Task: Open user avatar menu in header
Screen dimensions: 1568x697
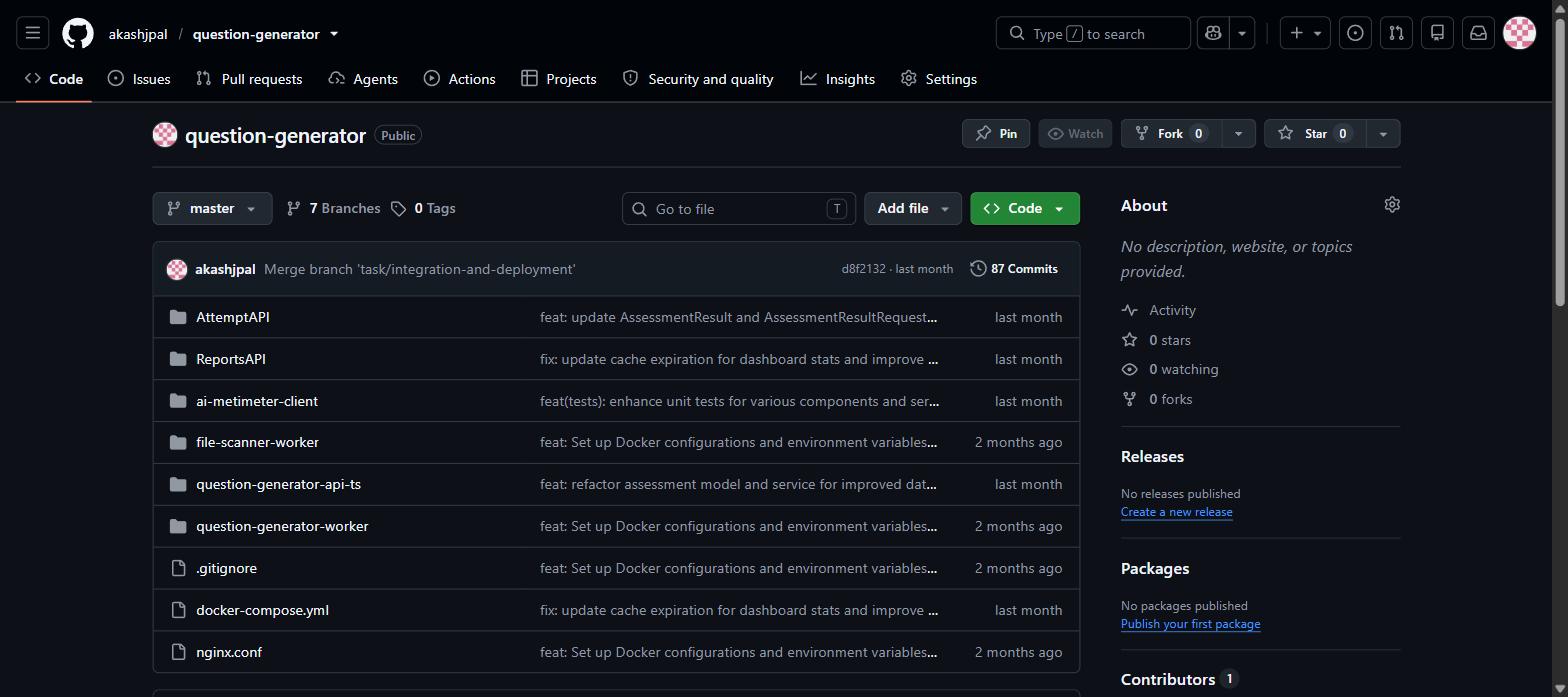Action: [1519, 33]
